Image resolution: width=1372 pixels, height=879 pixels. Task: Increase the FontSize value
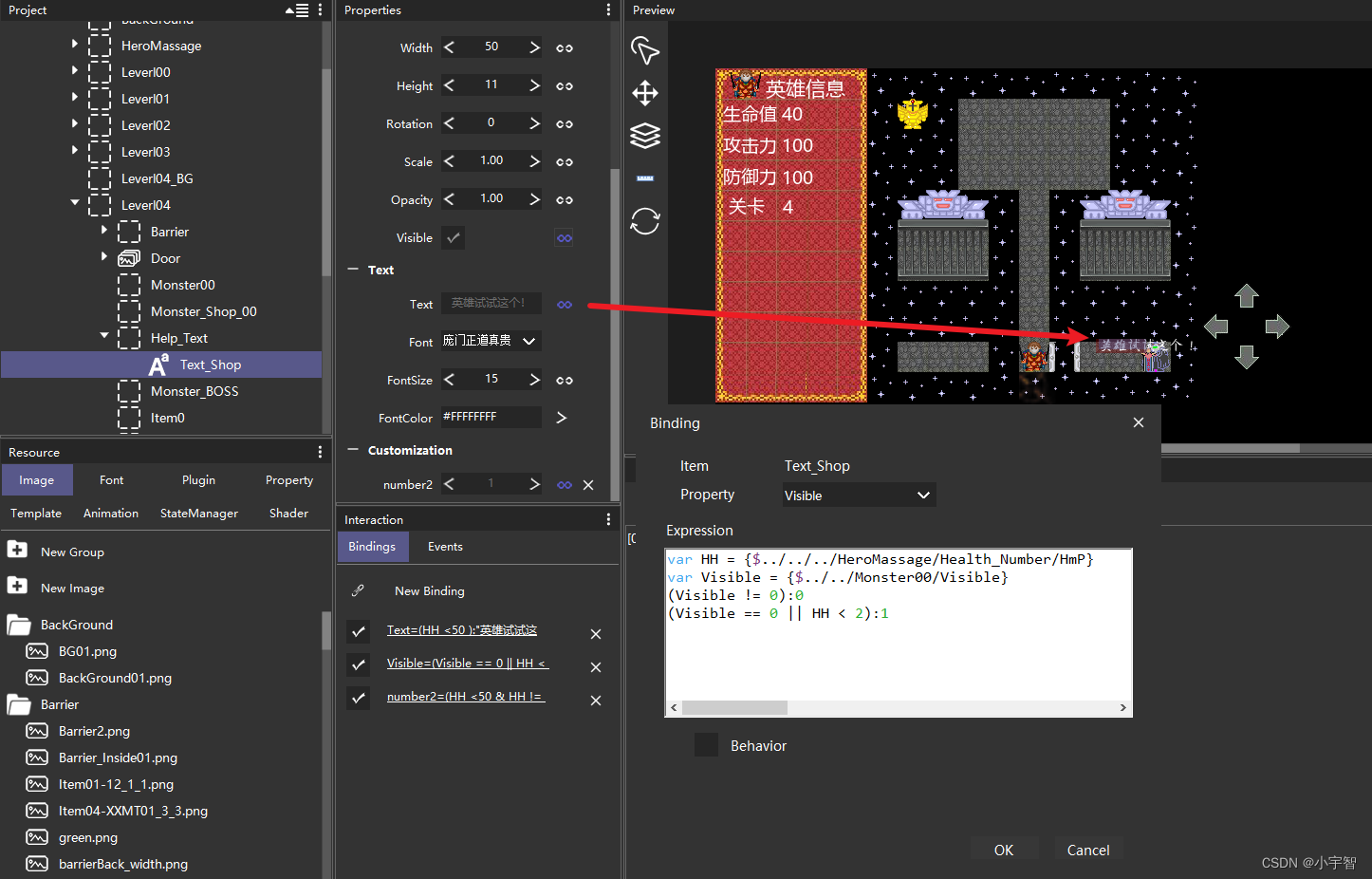[534, 380]
